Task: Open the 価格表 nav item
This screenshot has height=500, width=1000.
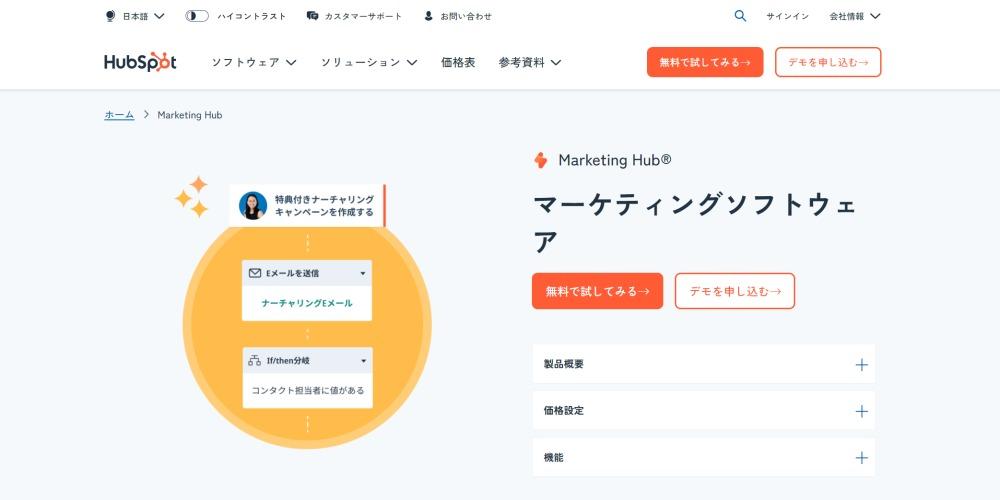Action: [x=458, y=62]
